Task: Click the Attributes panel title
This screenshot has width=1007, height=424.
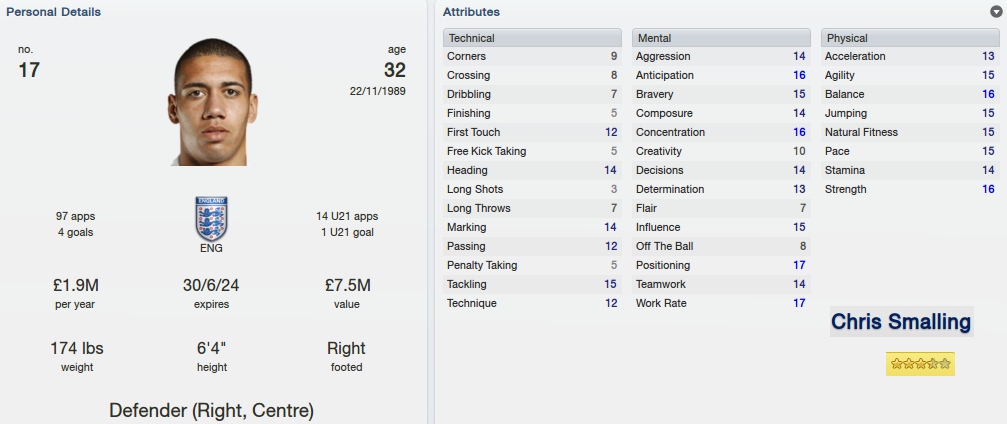Action: click(x=471, y=12)
